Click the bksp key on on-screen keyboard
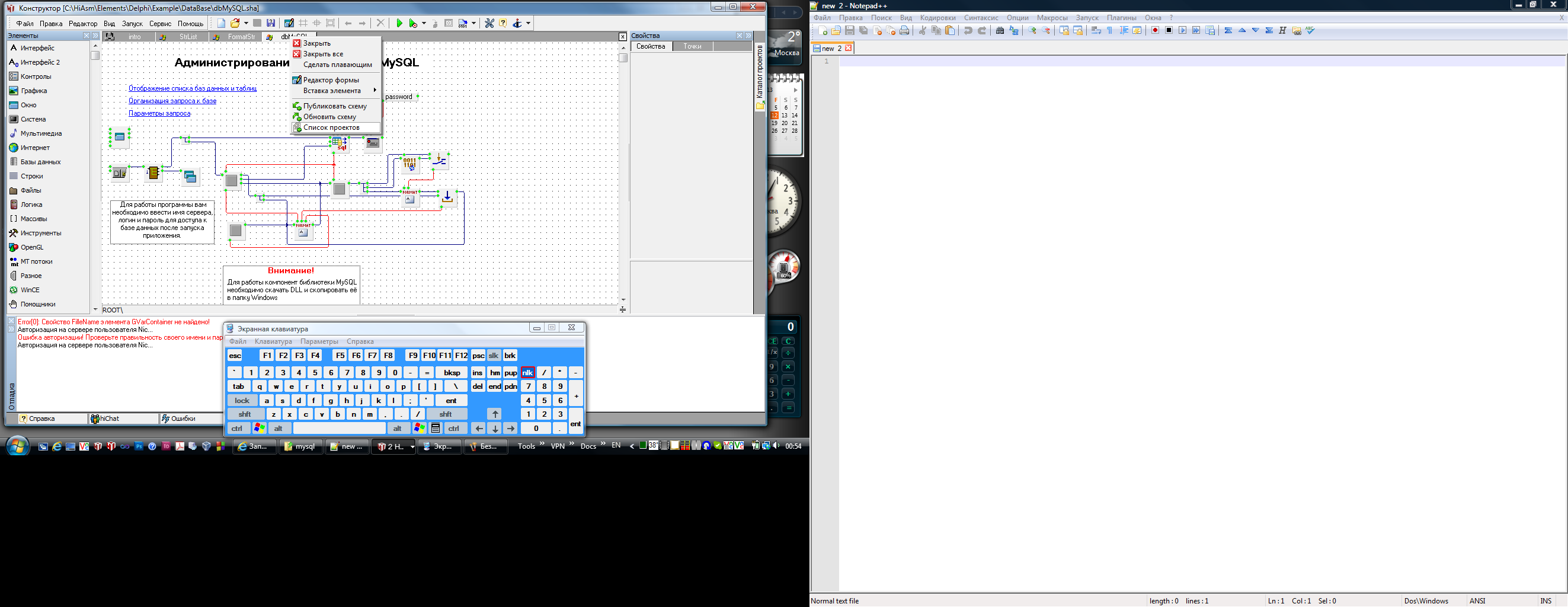The height and width of the screenshot is (607, 1568). 452,373
